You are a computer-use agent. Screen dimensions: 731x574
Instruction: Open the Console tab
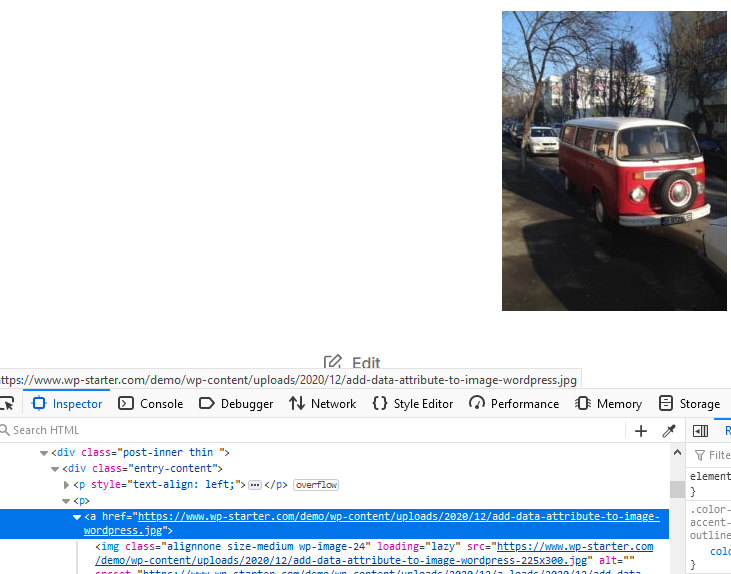(151, 403)
